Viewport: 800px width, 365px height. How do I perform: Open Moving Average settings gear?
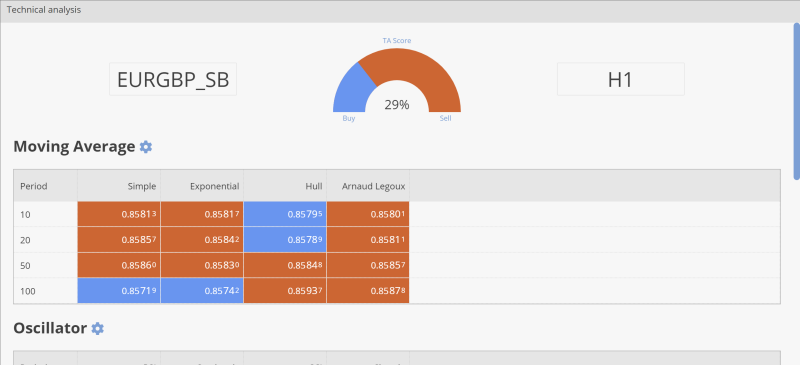pyautogui.click(x=146, y=147)
